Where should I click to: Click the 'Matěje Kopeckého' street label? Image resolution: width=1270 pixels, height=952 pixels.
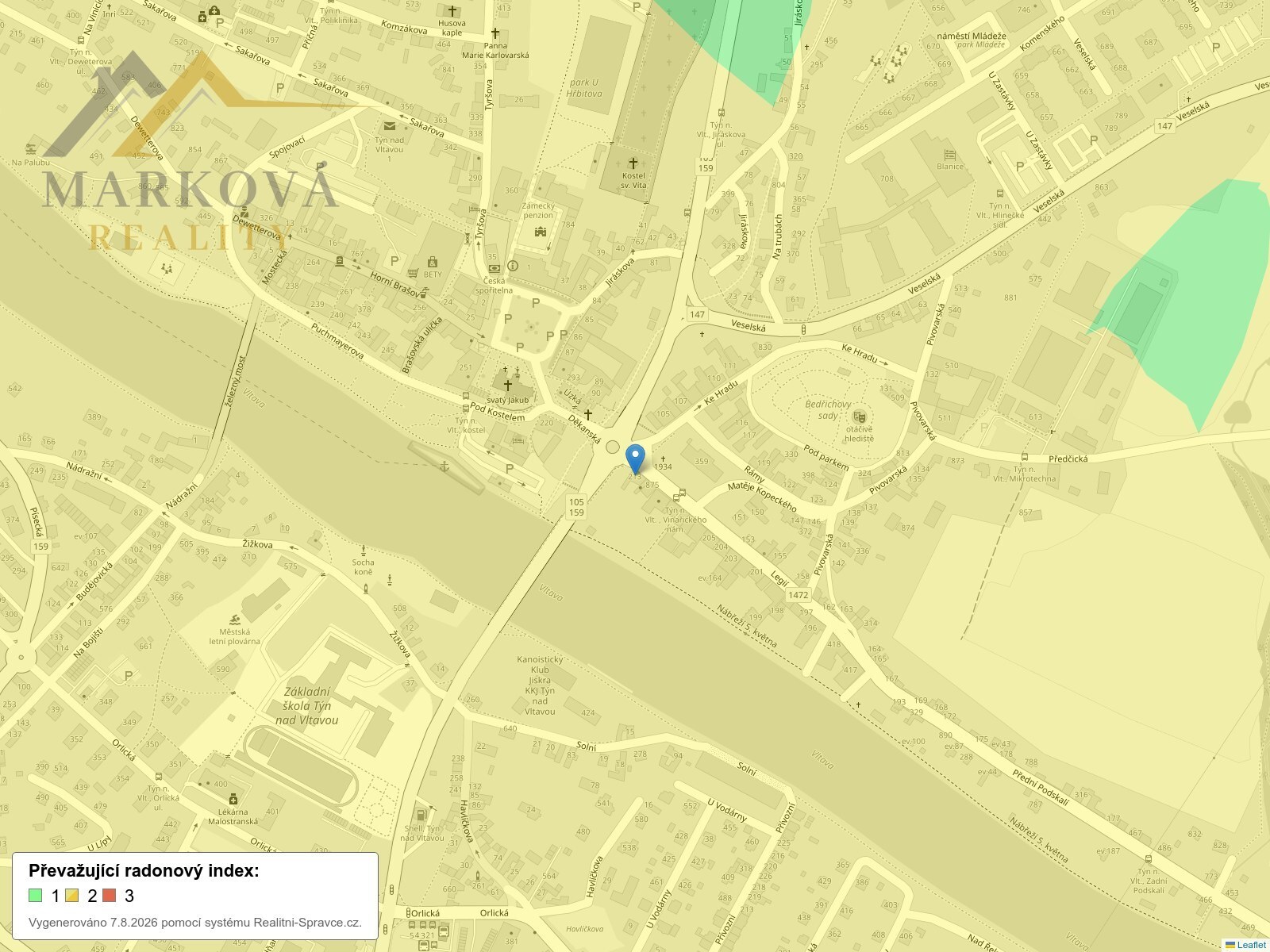tap(762, 496)
